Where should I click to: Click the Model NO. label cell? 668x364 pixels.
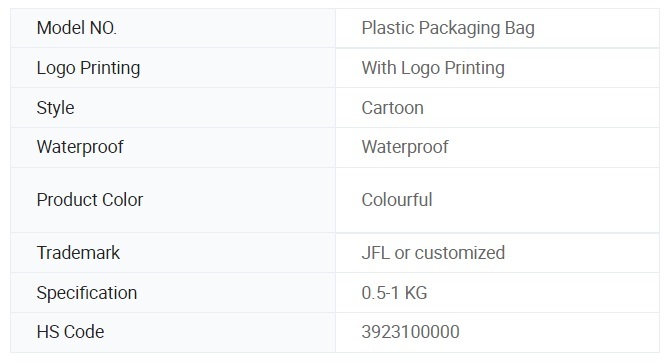click(x=173, y=28)
